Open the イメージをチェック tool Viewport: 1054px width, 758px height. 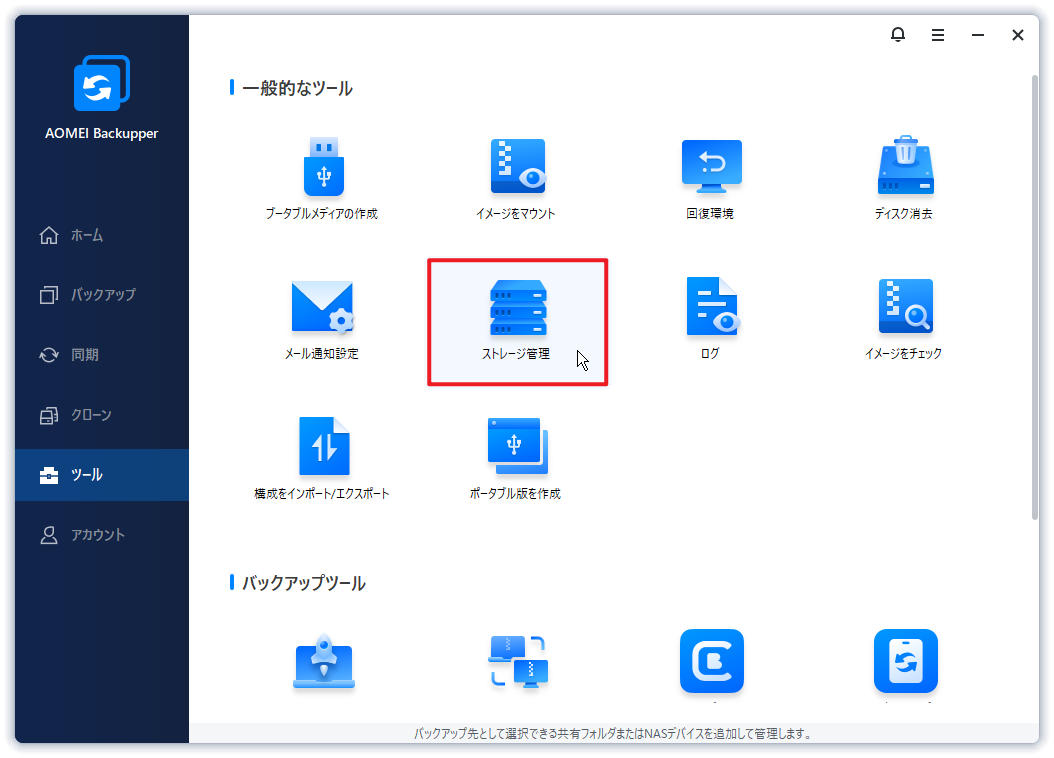tap(904, 319)
